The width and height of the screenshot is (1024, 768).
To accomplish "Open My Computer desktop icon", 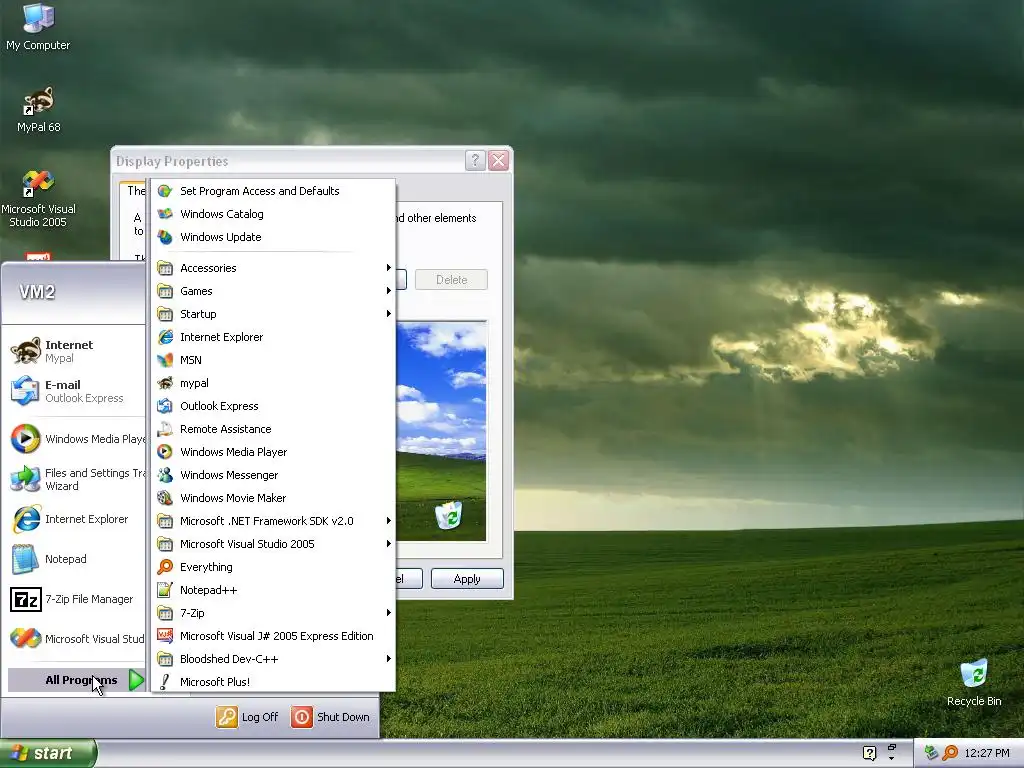I will tap(38, 27).
